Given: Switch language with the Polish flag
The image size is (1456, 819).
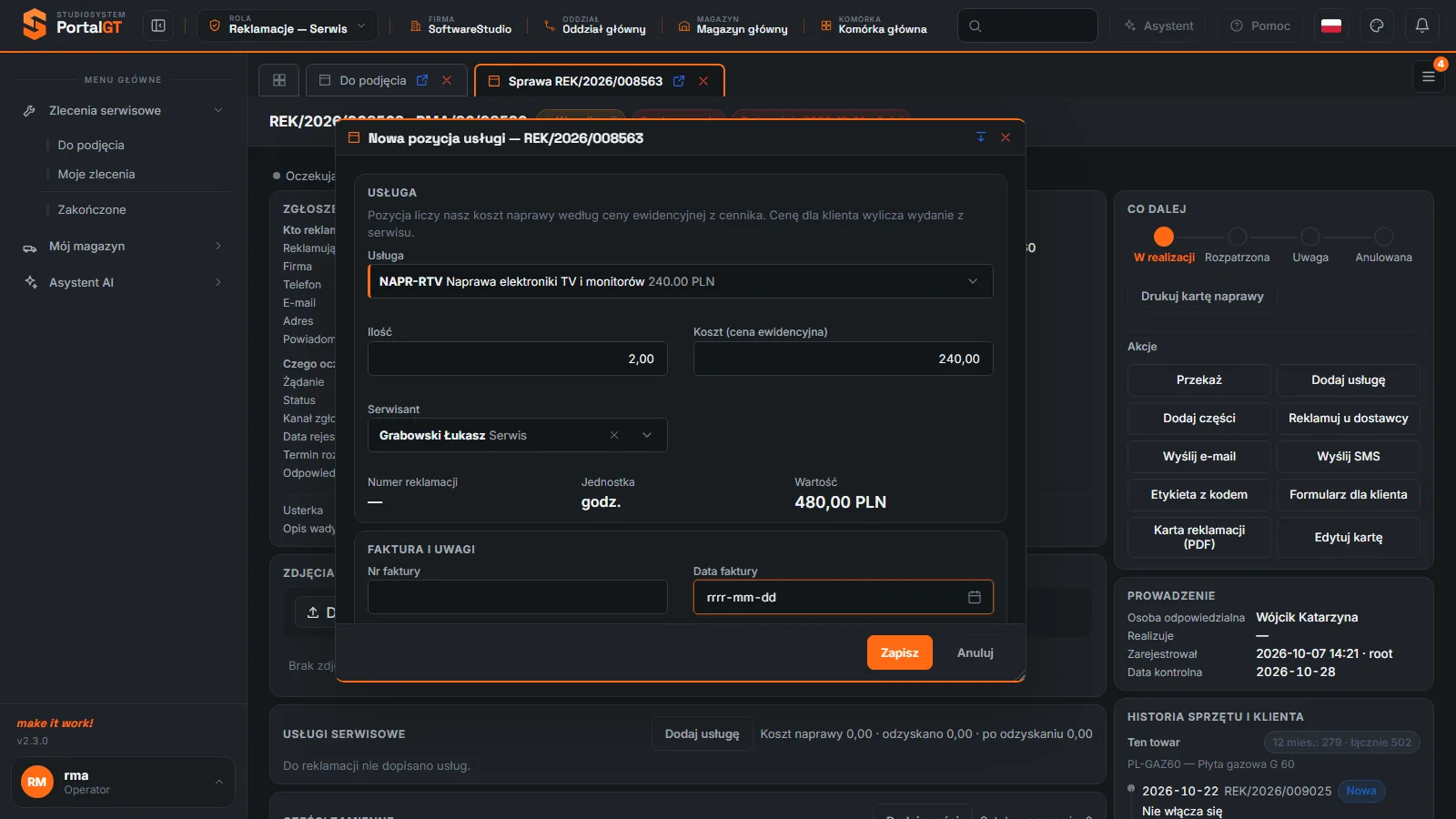Looking at the screenshot, I should 1331,25.
